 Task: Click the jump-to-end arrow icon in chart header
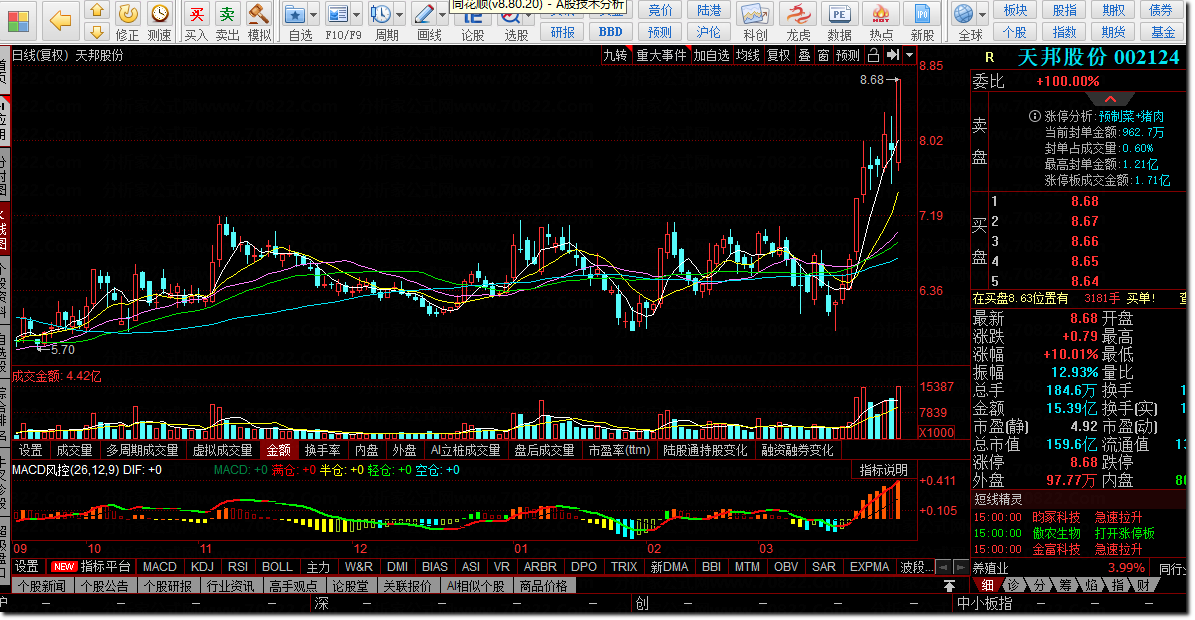[892, 55]
